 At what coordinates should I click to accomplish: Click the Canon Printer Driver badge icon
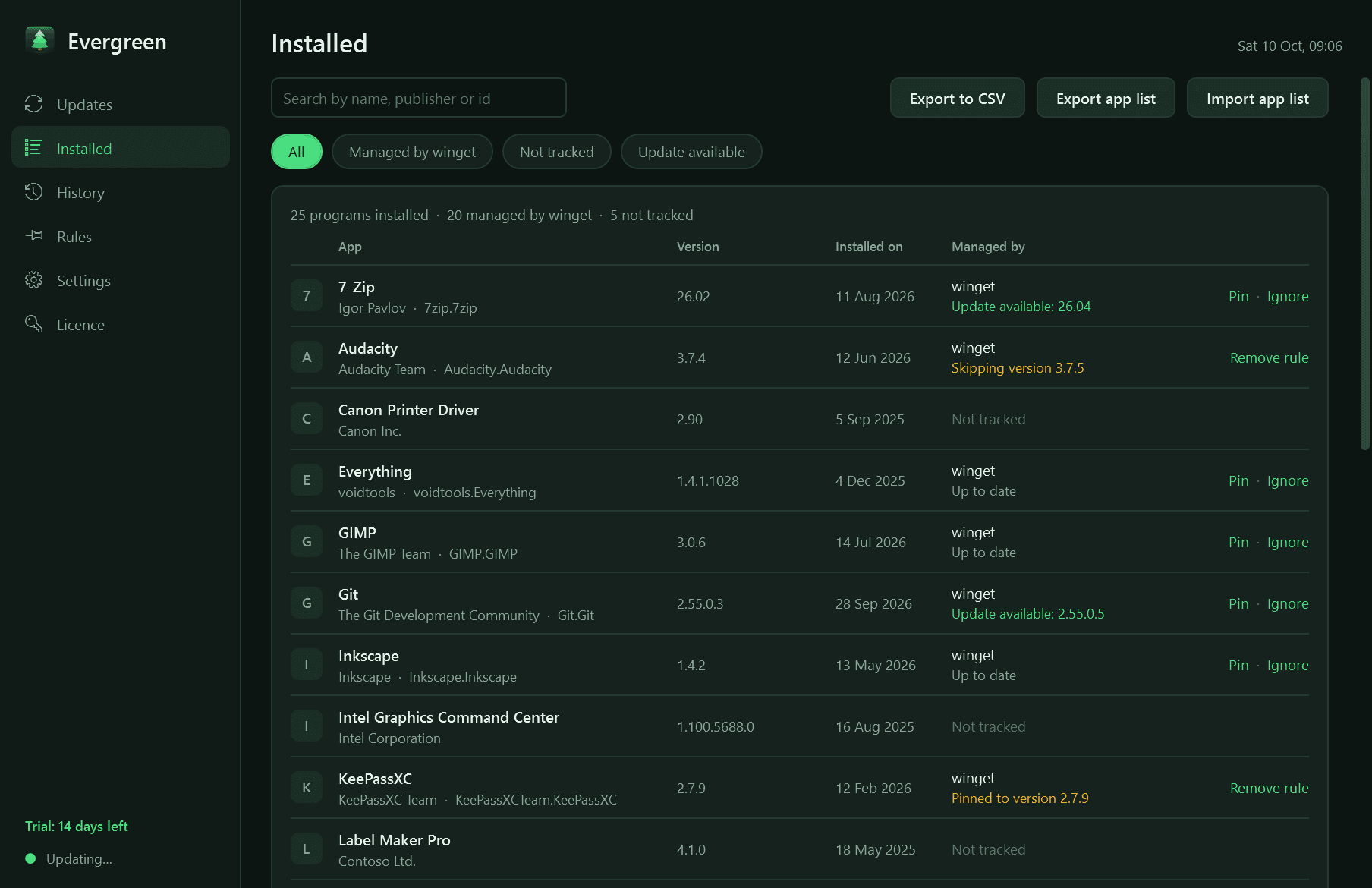tap(307, 419)
